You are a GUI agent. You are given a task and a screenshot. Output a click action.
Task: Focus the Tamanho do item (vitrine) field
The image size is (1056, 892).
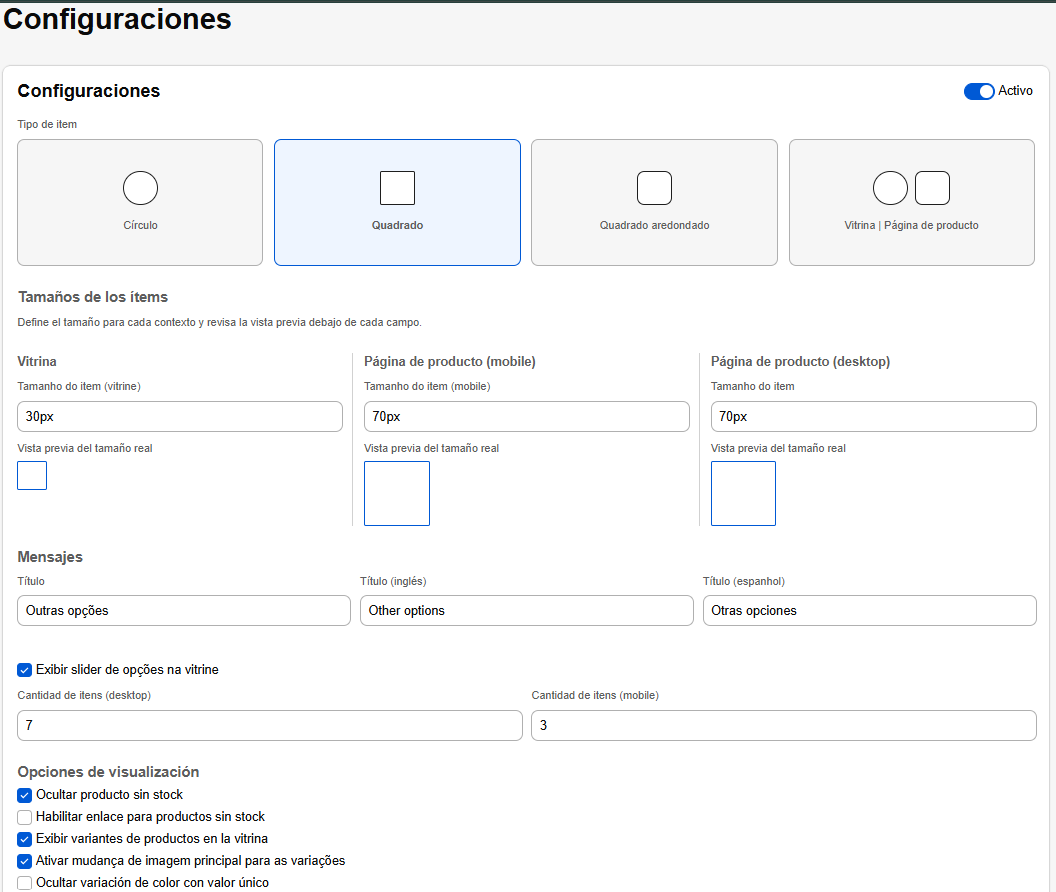[x=180, y=416]
